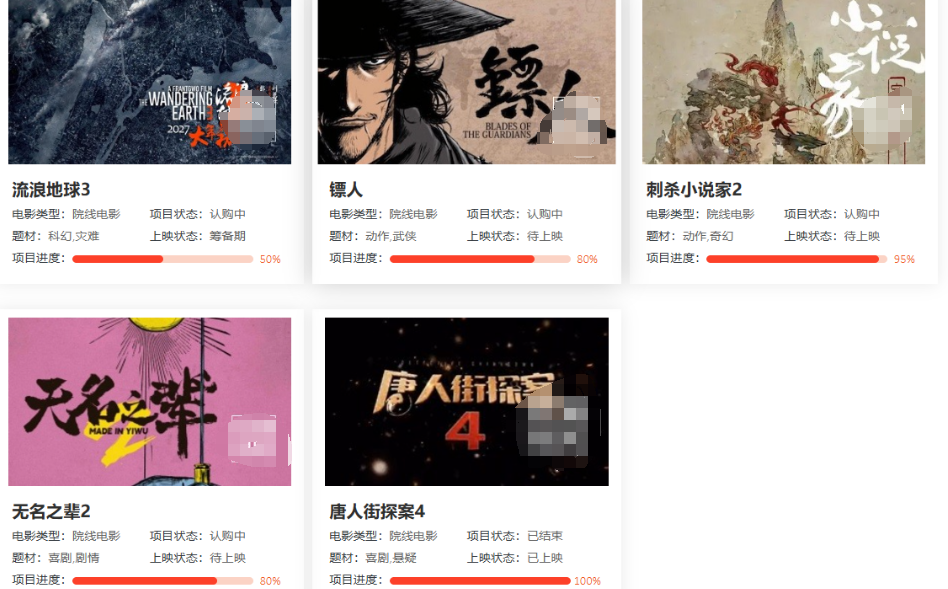The width and height of the screenshot is (948, 589).
Task: Click the blurred QR code on 刺杀小说家2 poster
Action: tap(887, 119)
